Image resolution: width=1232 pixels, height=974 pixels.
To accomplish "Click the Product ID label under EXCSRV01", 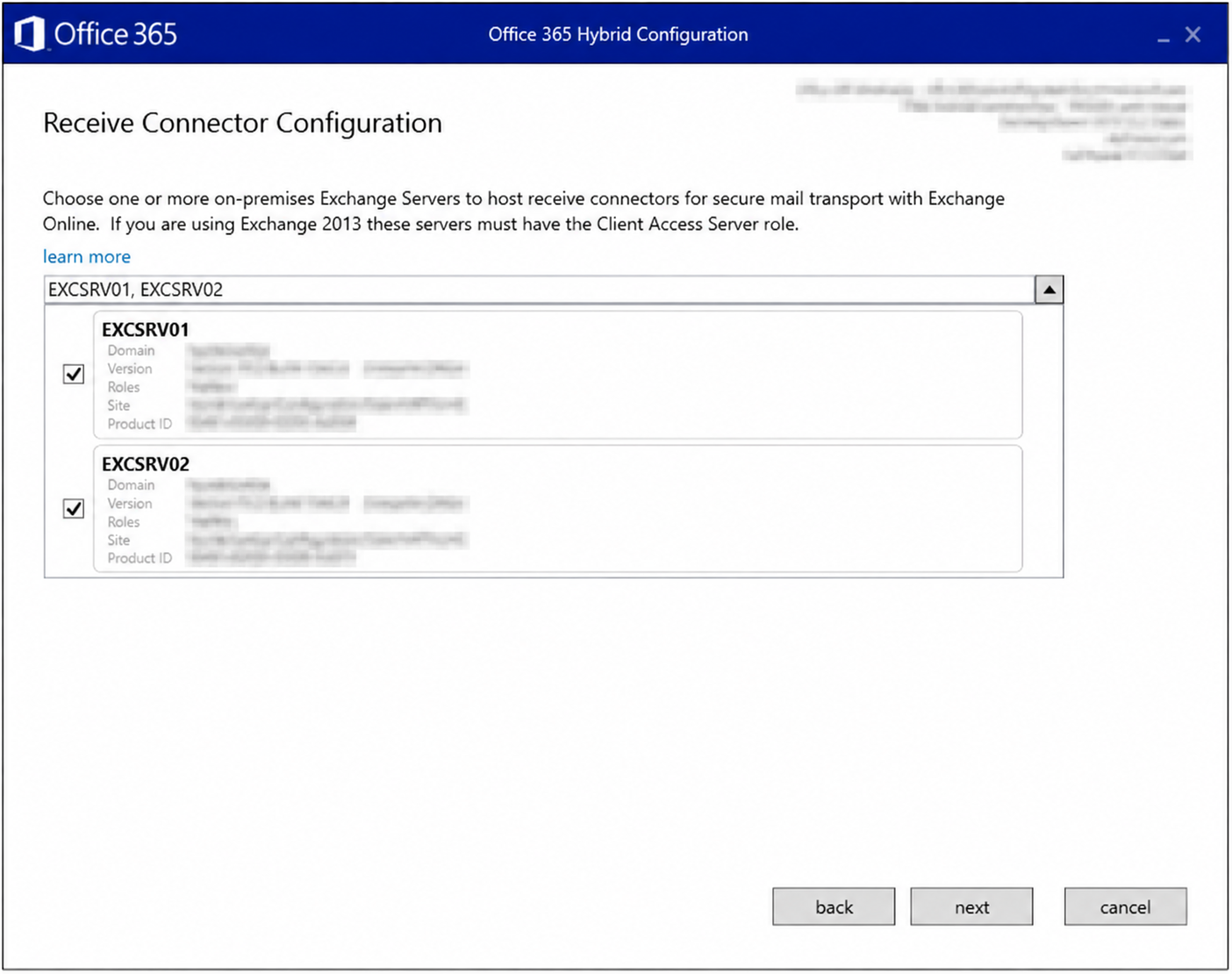I will click(140, 424).
